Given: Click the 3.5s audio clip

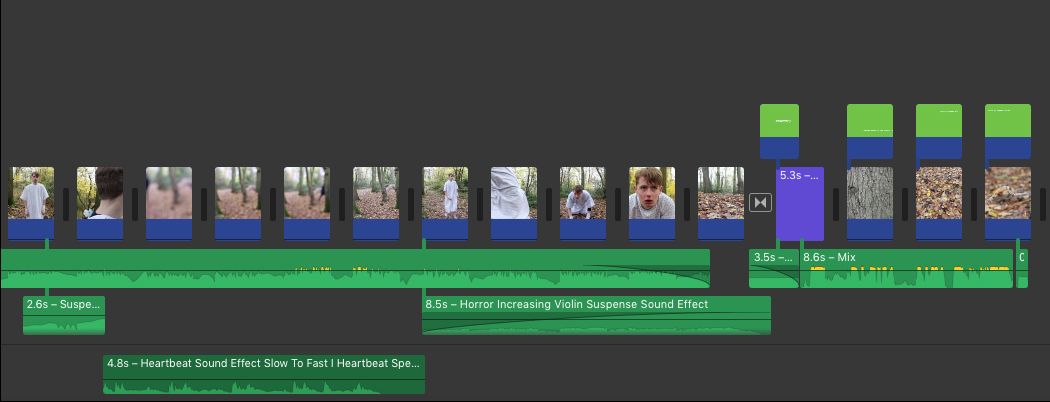Looking at the screenshot, I should (774, 269).
